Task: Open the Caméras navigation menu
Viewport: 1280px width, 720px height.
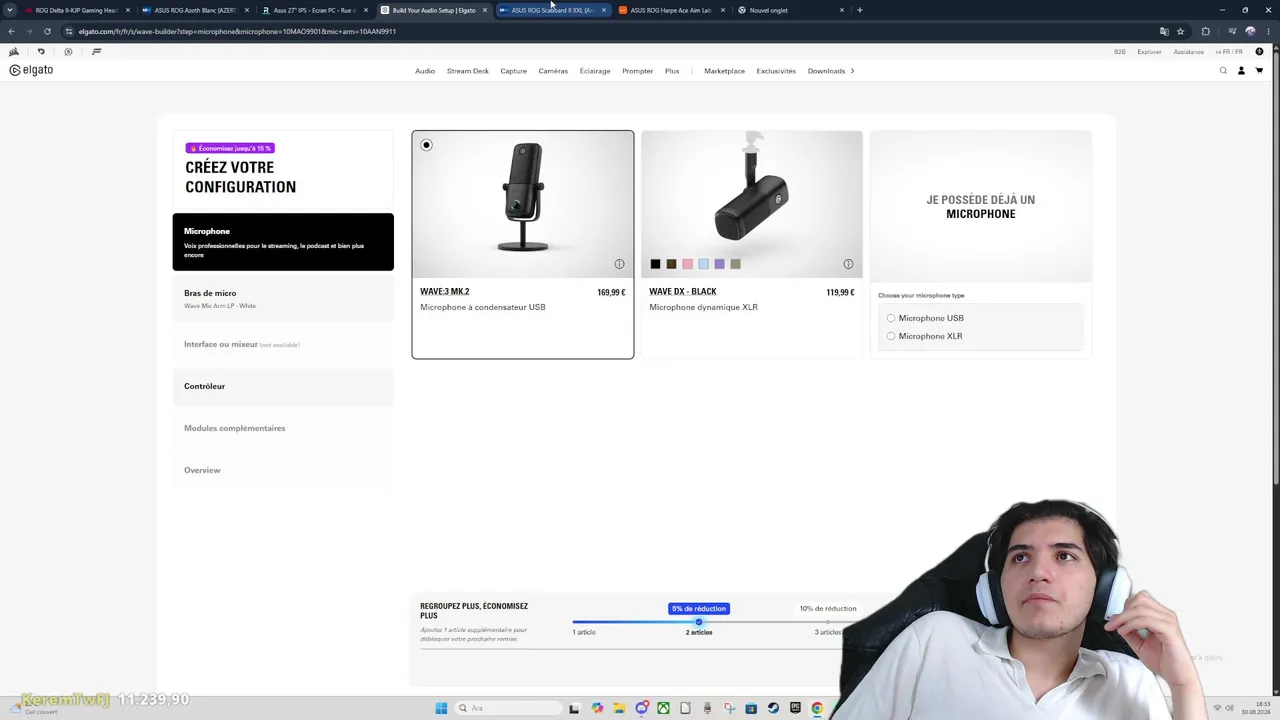Action: tap(553, 71)
